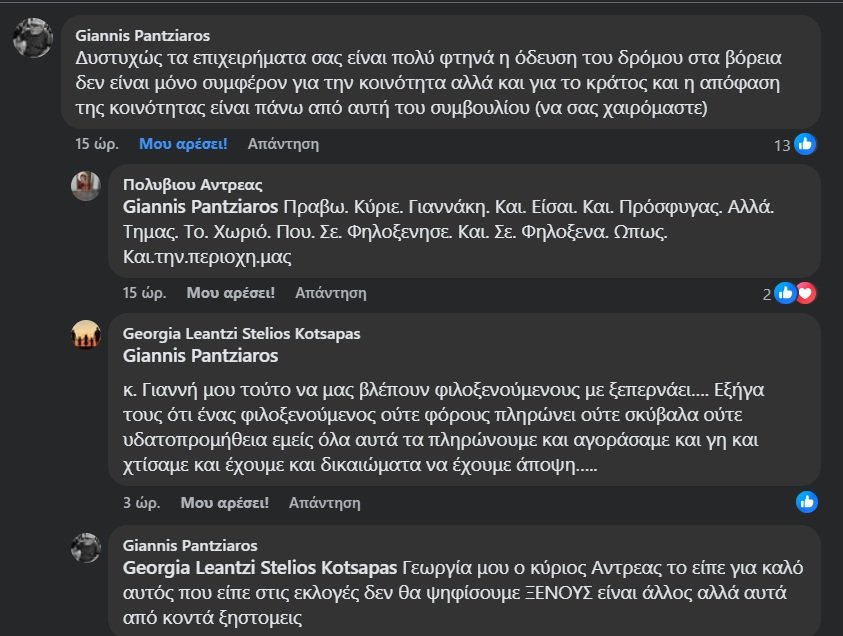This screenshot has height=636, width=843.
Task: Click tagged name Giannis Pantziaros in Πολυβιου's reply
Action: 201,207
